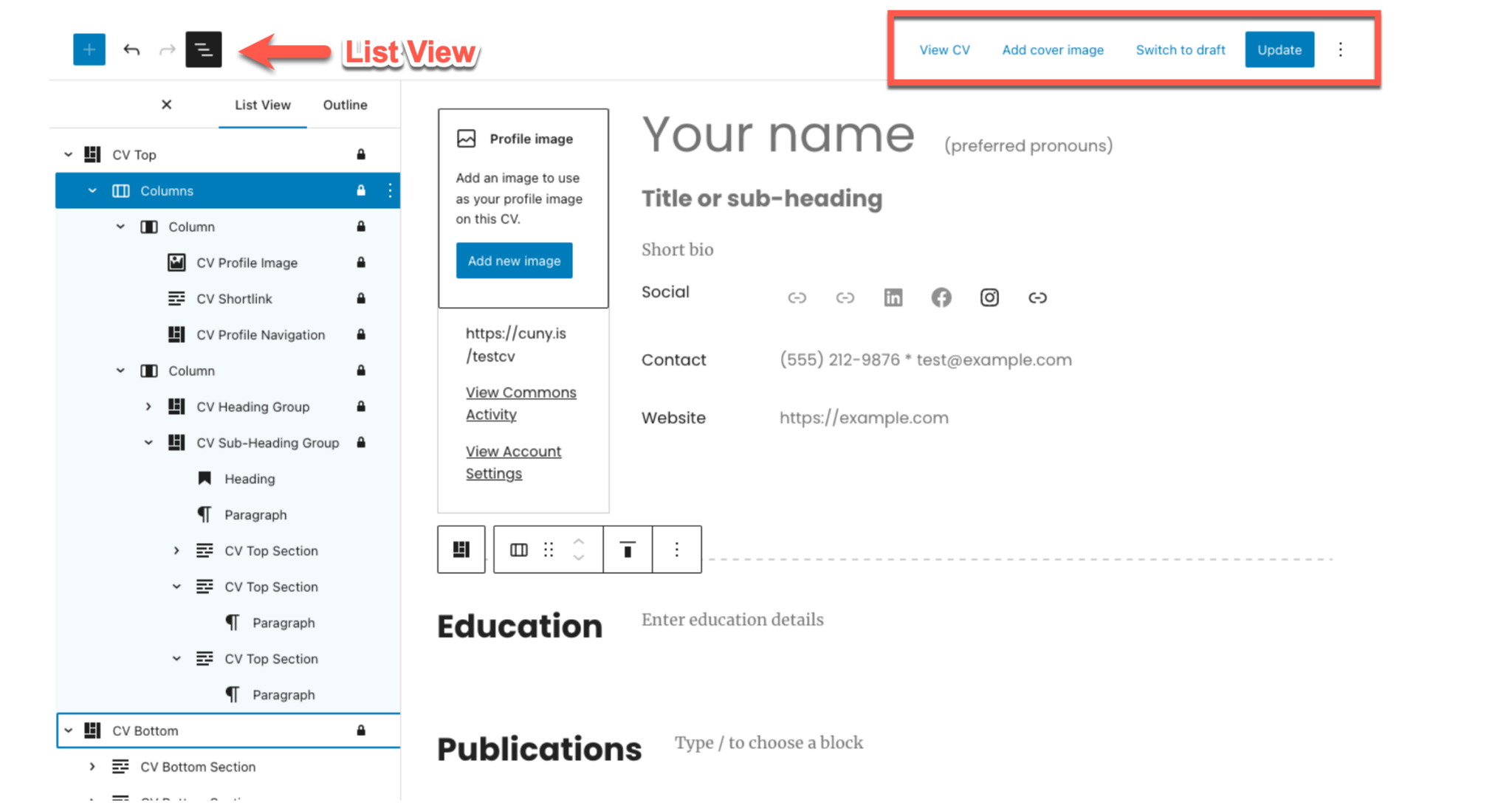Open View Commons Activity link
Viewport: 1512px width, 808px height.
pos(520,403)
